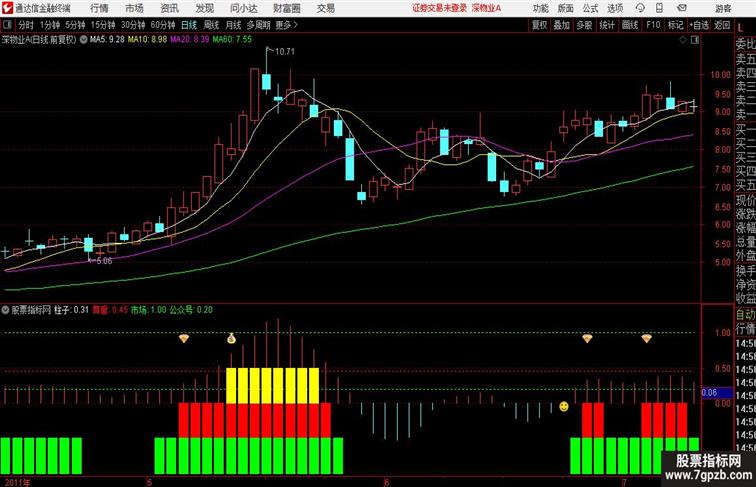
Task: Click the mobile phone icon in the title bar
Action: pyautogui.click(x=660, y=8)
